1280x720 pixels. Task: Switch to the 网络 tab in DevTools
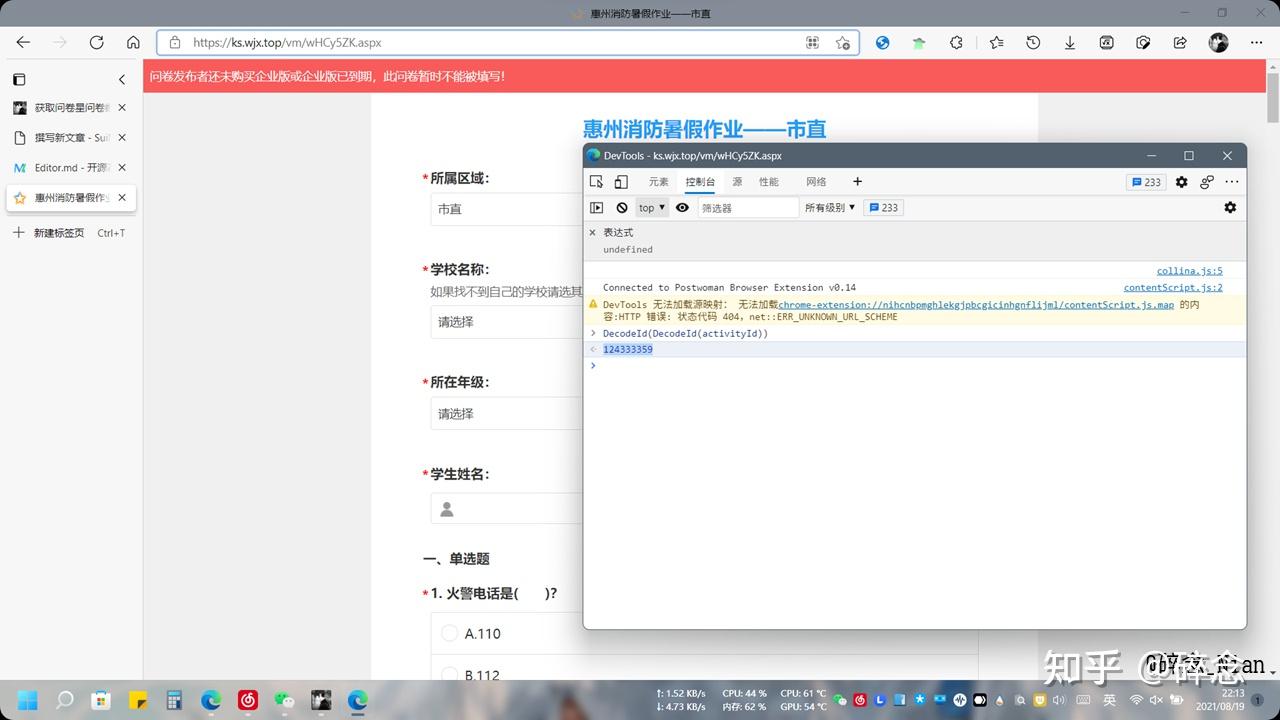(815, 181)
